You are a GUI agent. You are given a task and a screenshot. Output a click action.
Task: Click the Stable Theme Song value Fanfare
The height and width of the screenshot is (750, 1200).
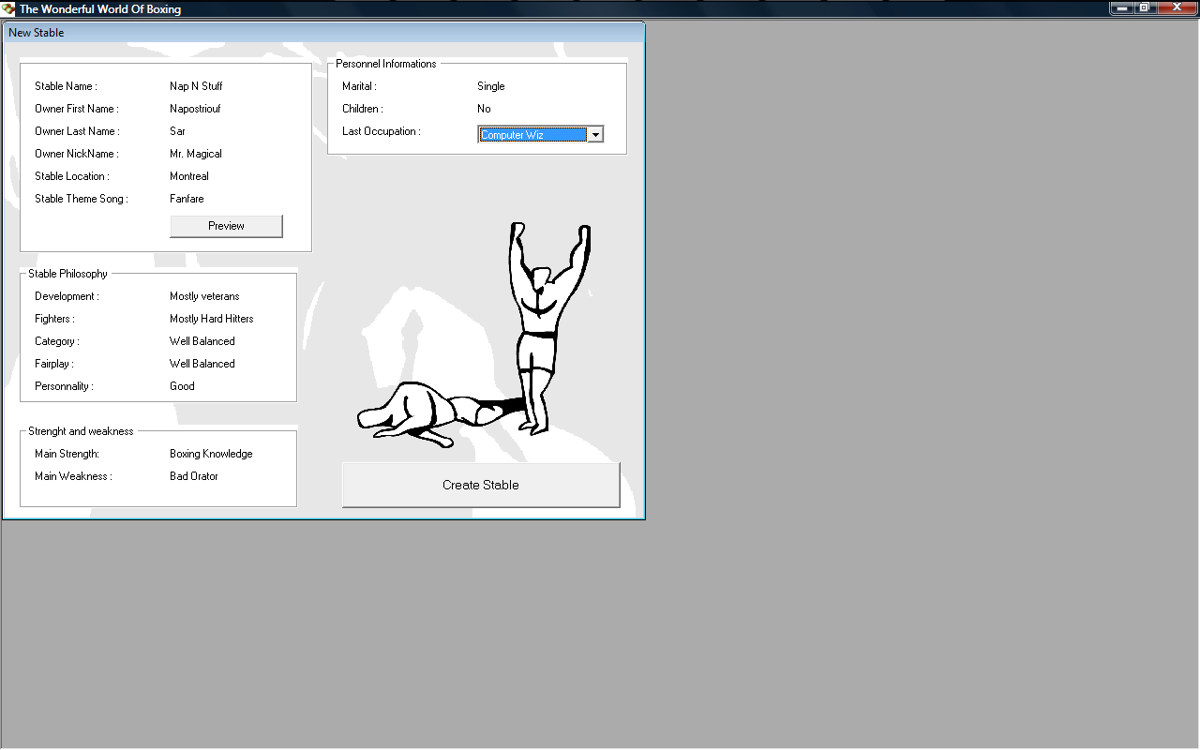187,199
